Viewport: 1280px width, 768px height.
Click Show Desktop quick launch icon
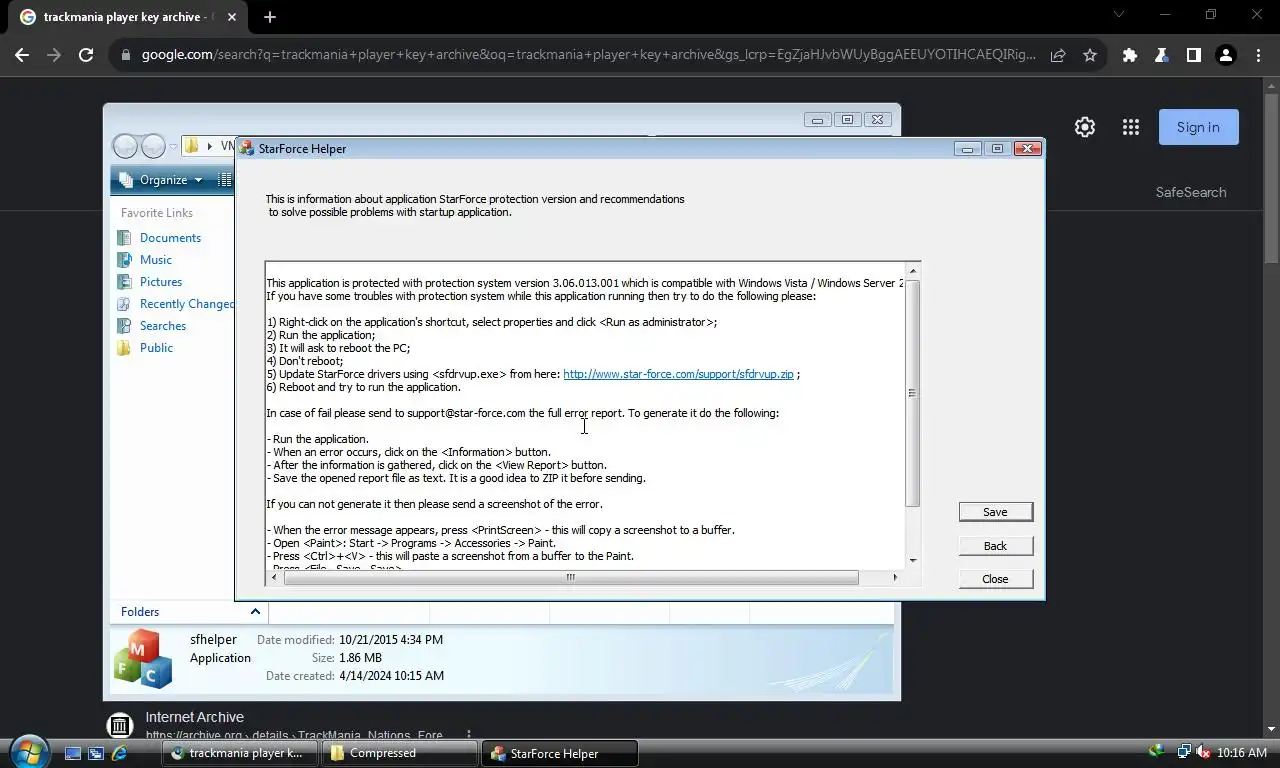[72, 753]
